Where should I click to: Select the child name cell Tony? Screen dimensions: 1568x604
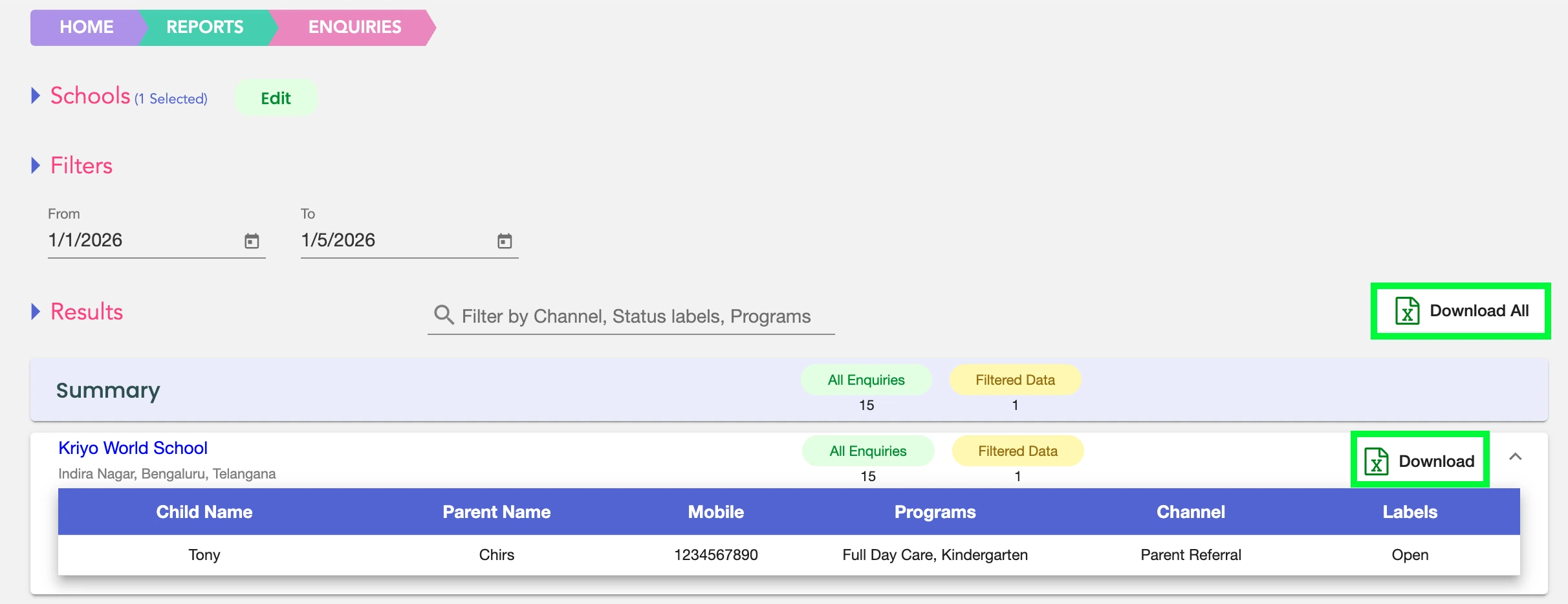click(x=204, y=555)
